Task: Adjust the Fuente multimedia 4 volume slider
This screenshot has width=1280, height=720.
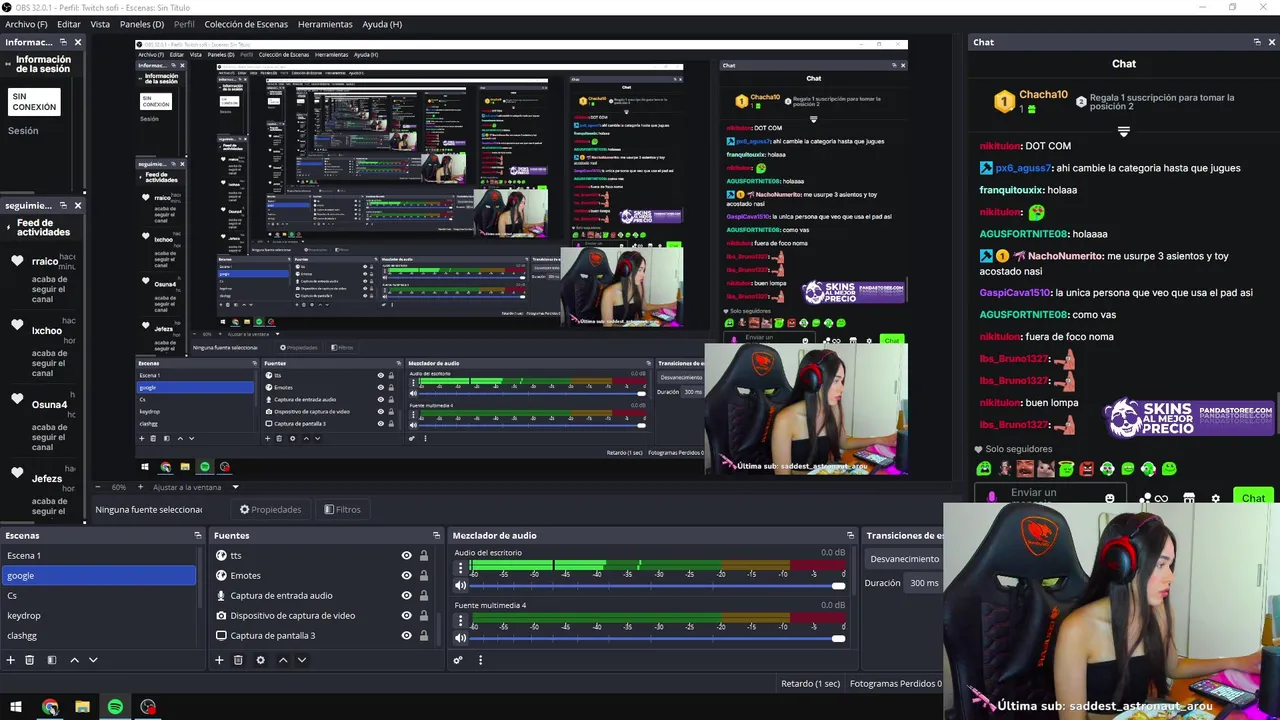Action: tap(658, 638)
